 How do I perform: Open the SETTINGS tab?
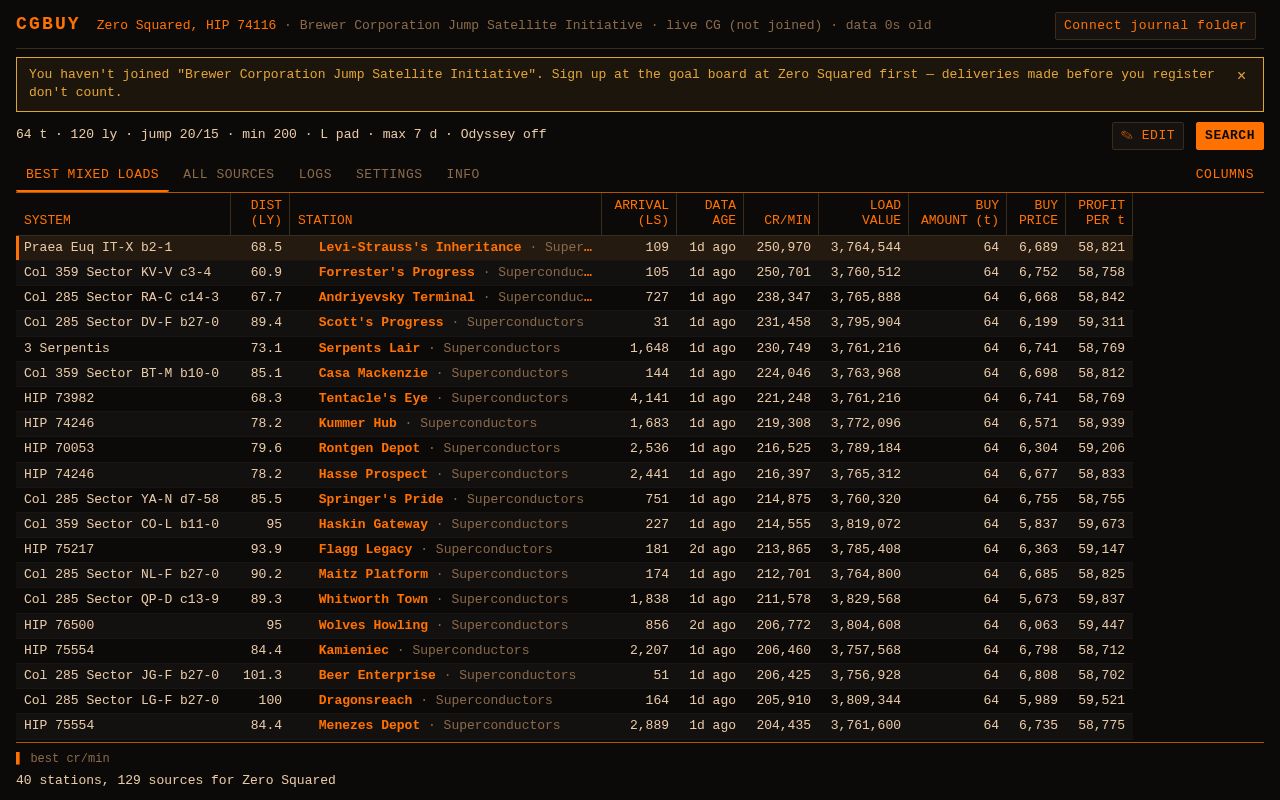389,175
